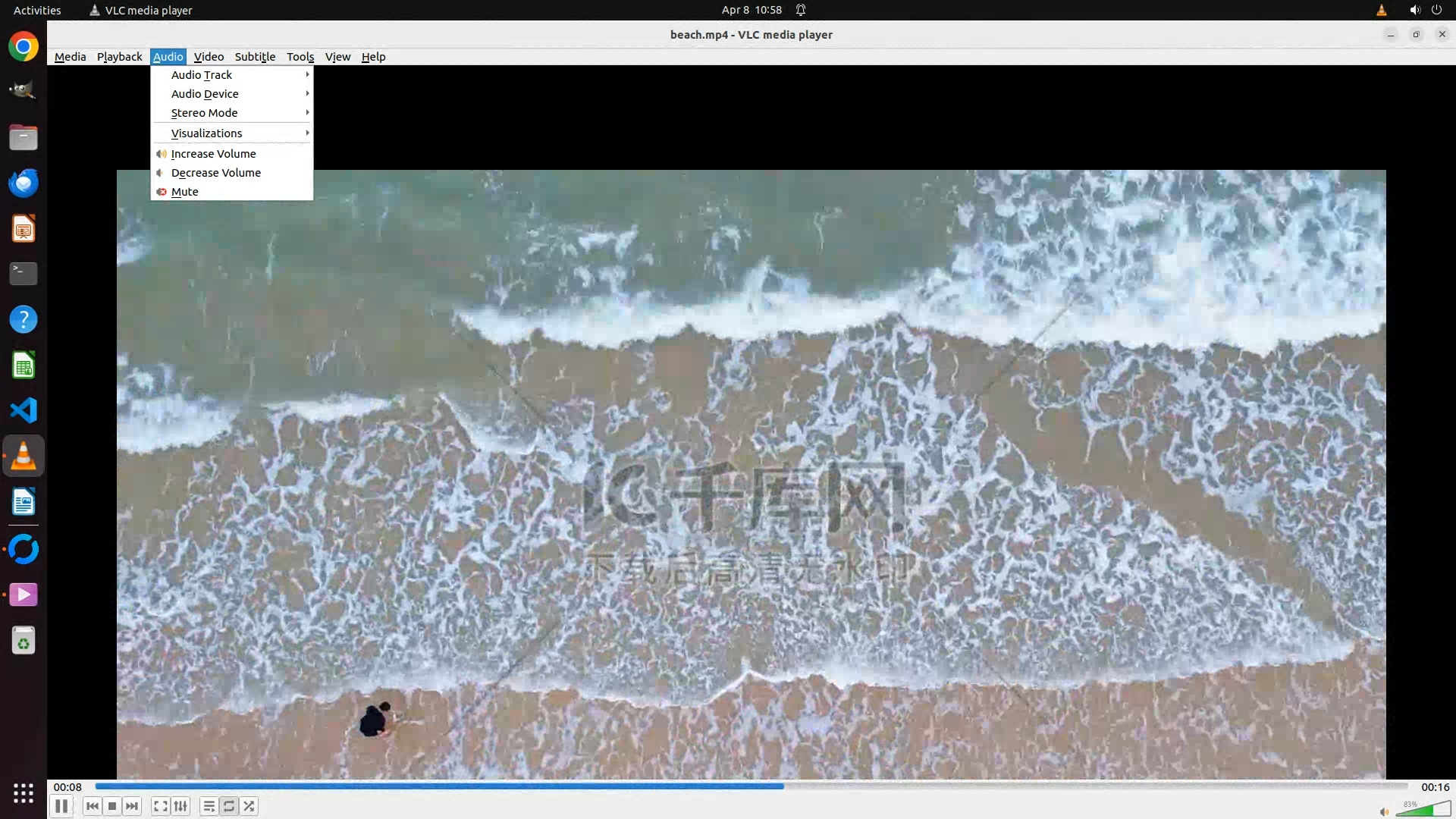Choose Increase Volume menu entry
Viewport: 1456px width, 819px height.
[x=214, y=153]
